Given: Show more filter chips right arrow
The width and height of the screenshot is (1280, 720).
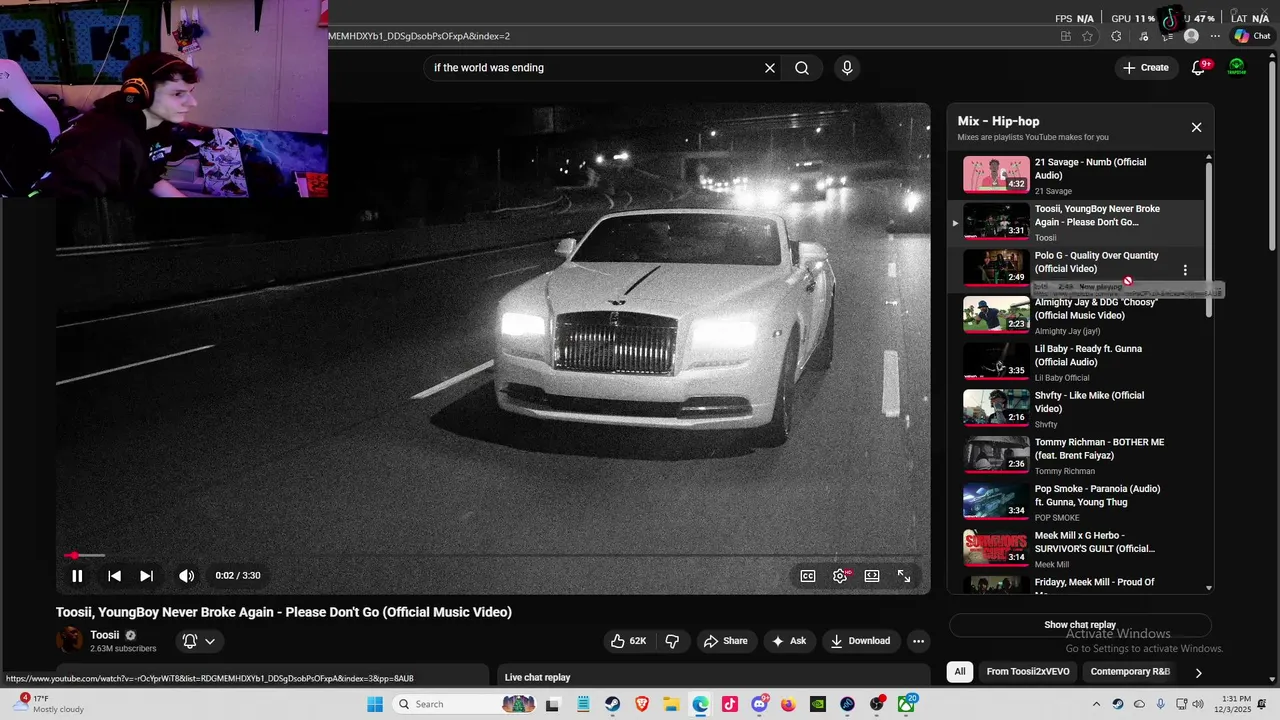Looking at the screenshot, I should [1198, 673].
